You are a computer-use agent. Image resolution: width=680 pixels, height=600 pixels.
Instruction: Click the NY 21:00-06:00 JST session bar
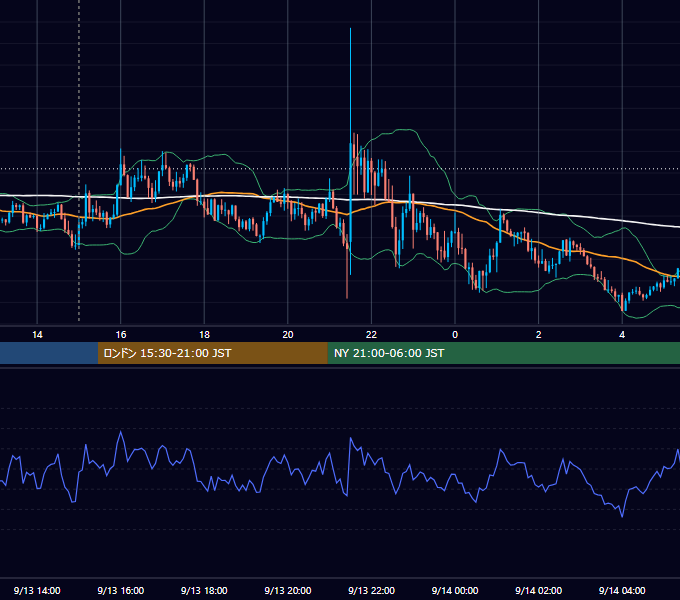coord(503,353)
